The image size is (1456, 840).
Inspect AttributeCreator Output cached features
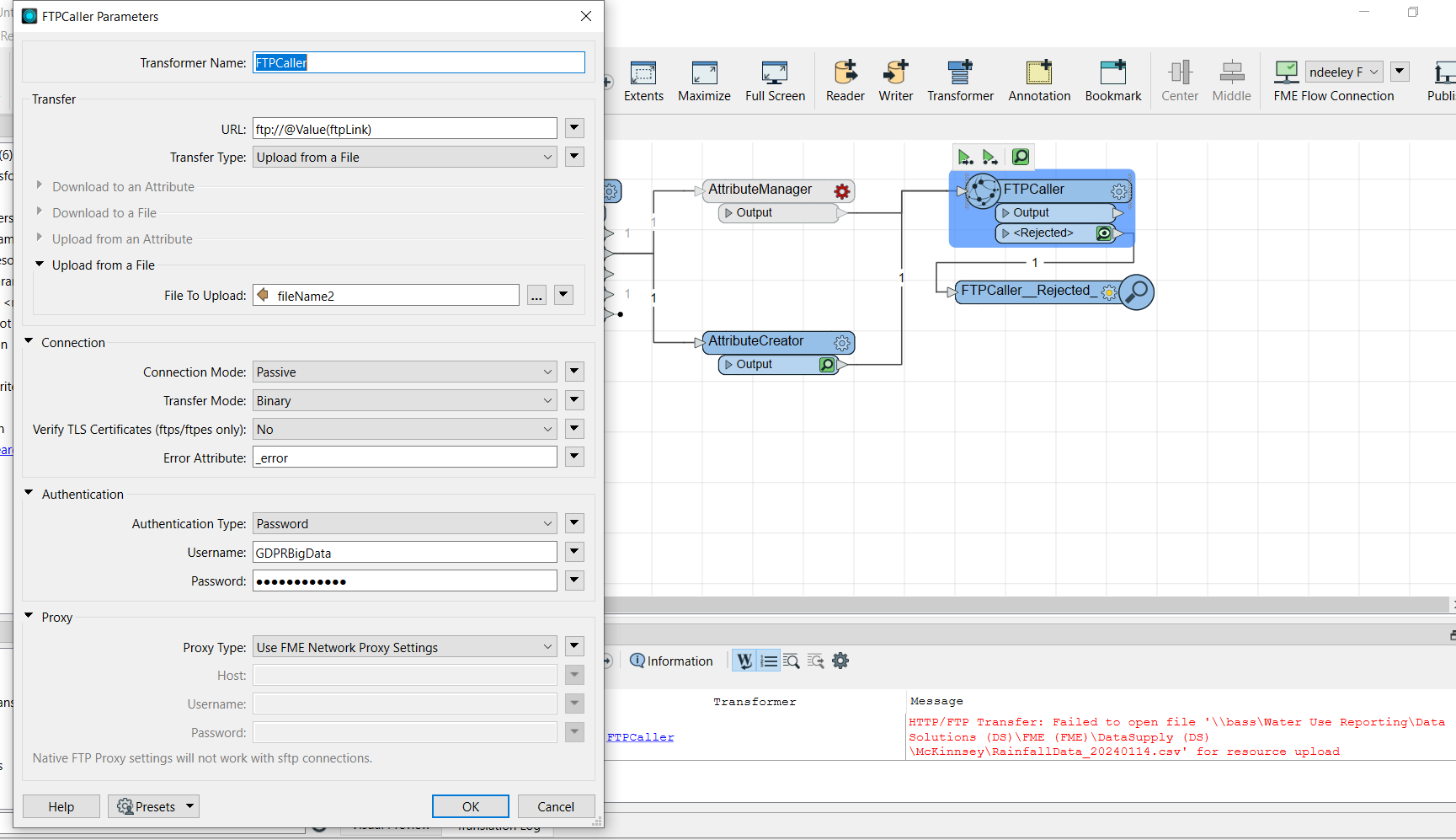coord(827,365)
